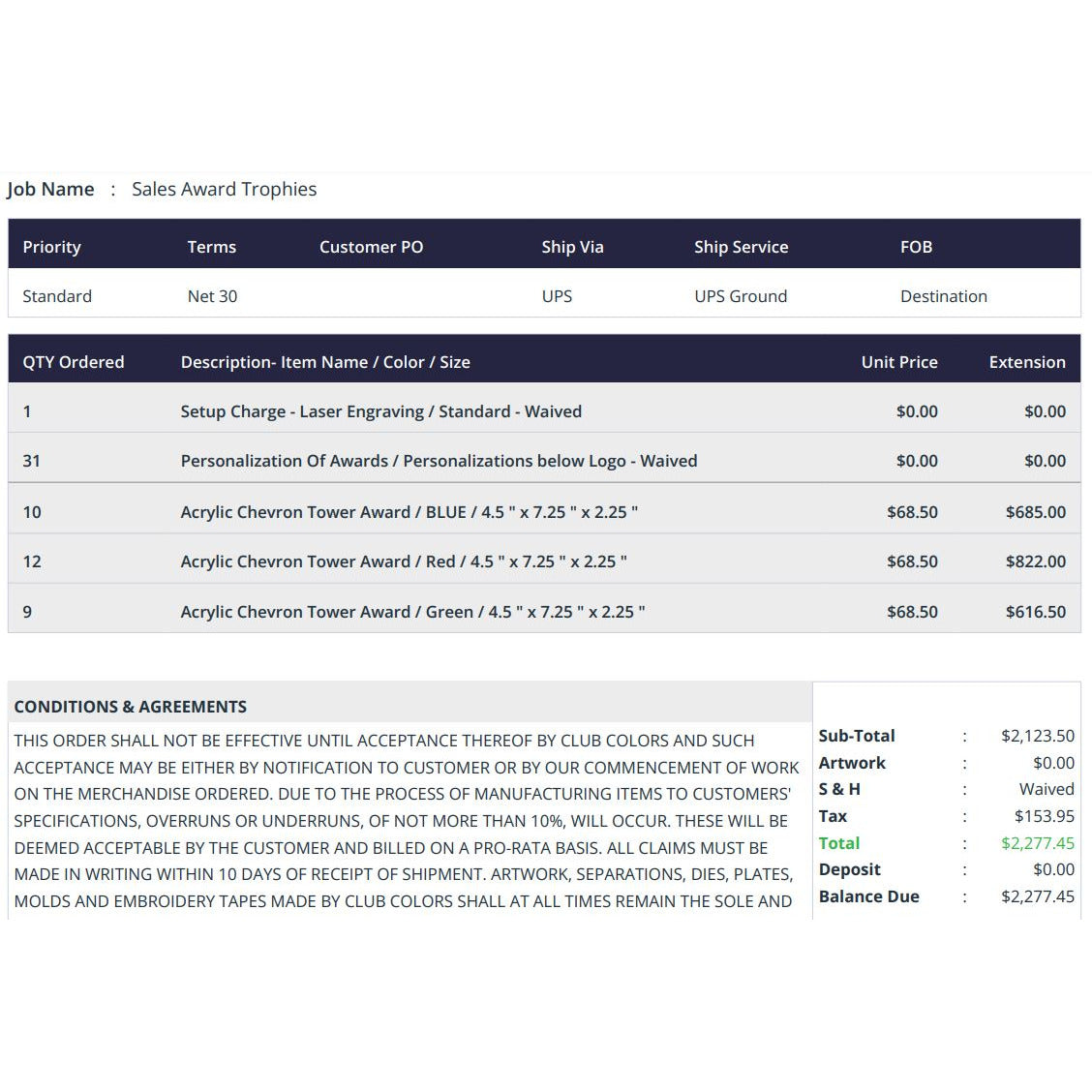Select the green Total amount $2,277.45
The height and width of the screenshot is (1092, 1092).
click(x=1038, y=842)
